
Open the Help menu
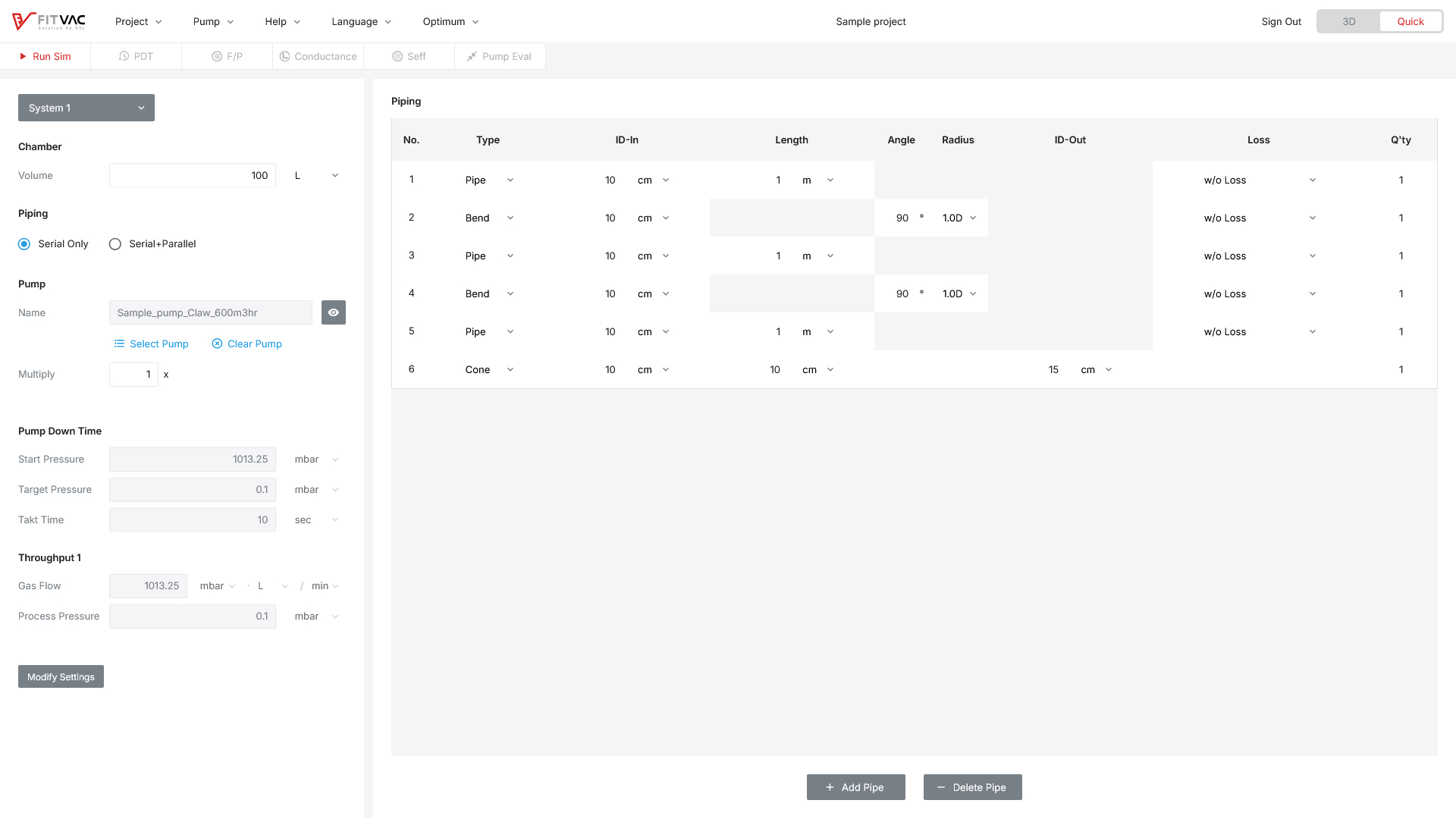coord(283,21)
